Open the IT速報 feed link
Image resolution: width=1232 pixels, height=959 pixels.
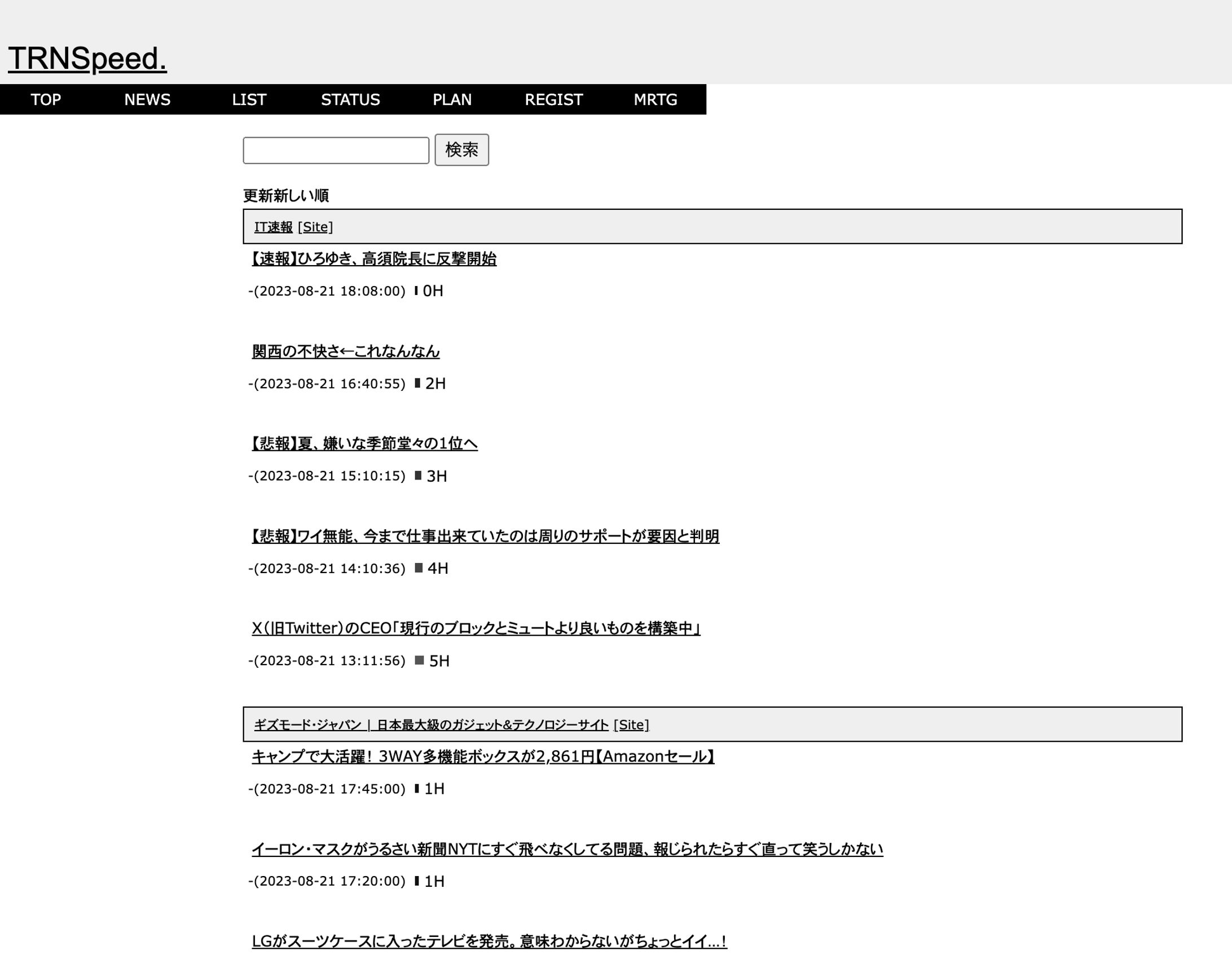pos(273,227)
